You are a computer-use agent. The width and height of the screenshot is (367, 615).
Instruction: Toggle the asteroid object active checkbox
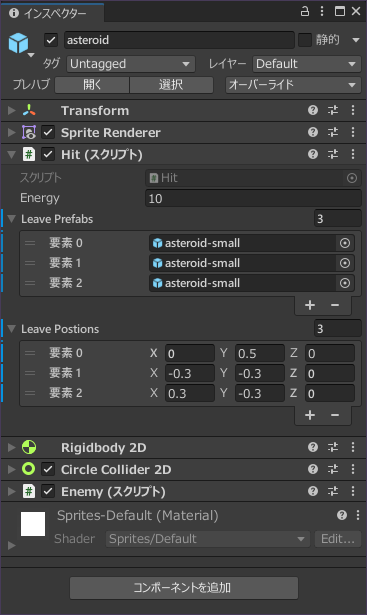pos(51,40)
